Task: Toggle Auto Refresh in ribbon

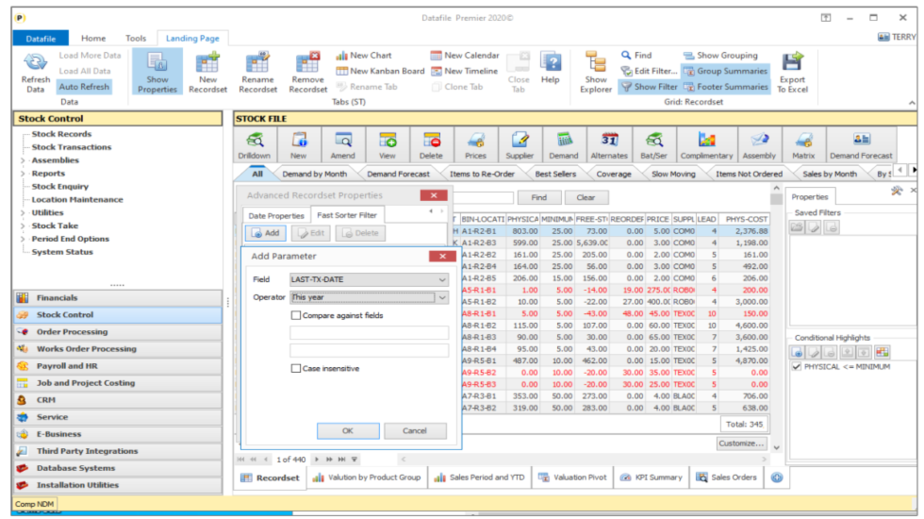Action: [x=84, y=87]
